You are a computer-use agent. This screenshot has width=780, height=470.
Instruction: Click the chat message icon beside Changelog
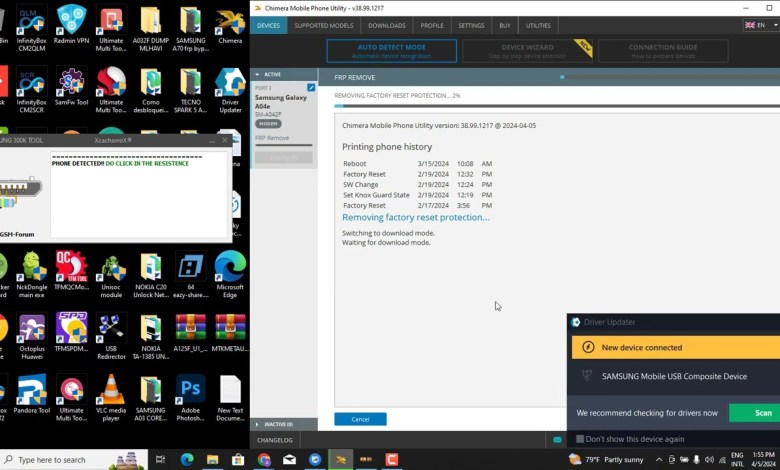[557, 440]
